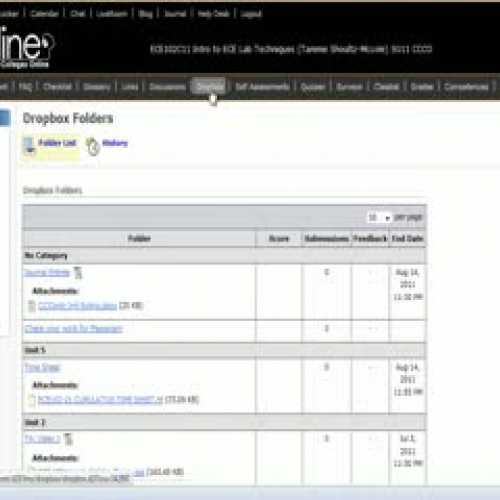Open the Time Sheet folder link

click(42, 367)
